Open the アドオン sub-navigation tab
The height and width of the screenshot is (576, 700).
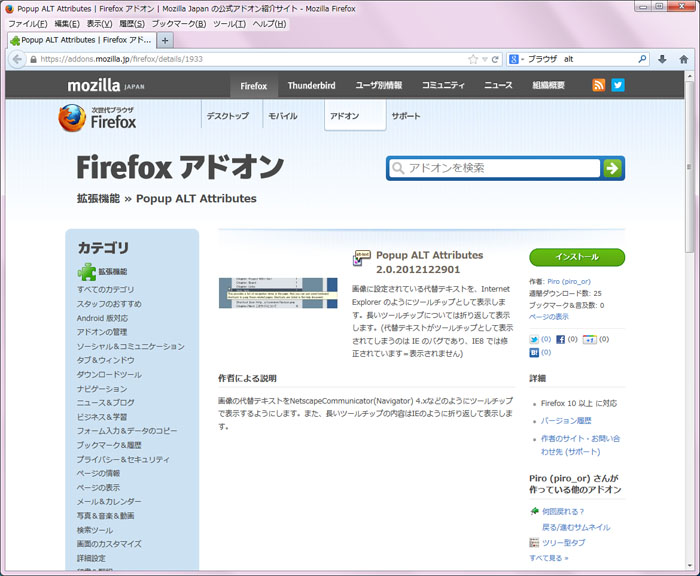355,115
